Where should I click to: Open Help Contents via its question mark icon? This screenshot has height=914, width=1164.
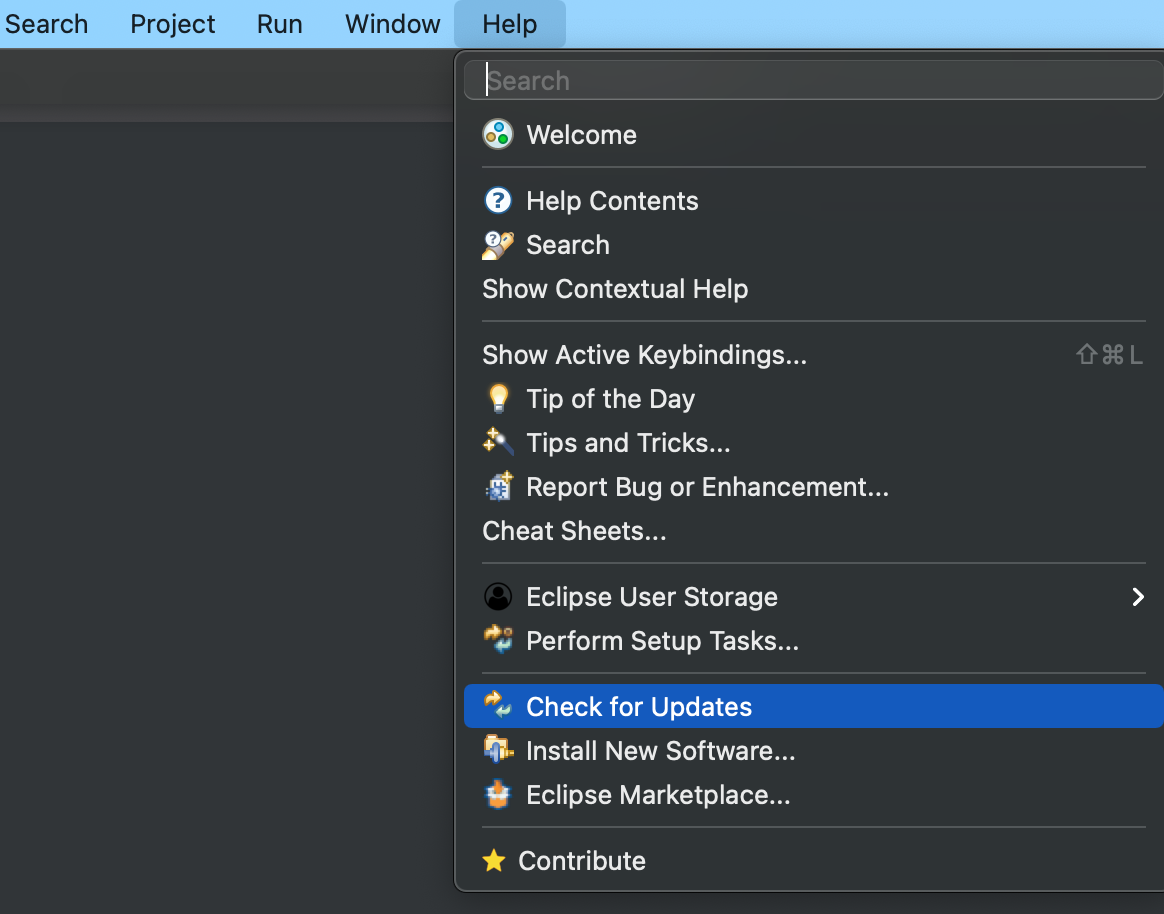[x=497, y=200]
